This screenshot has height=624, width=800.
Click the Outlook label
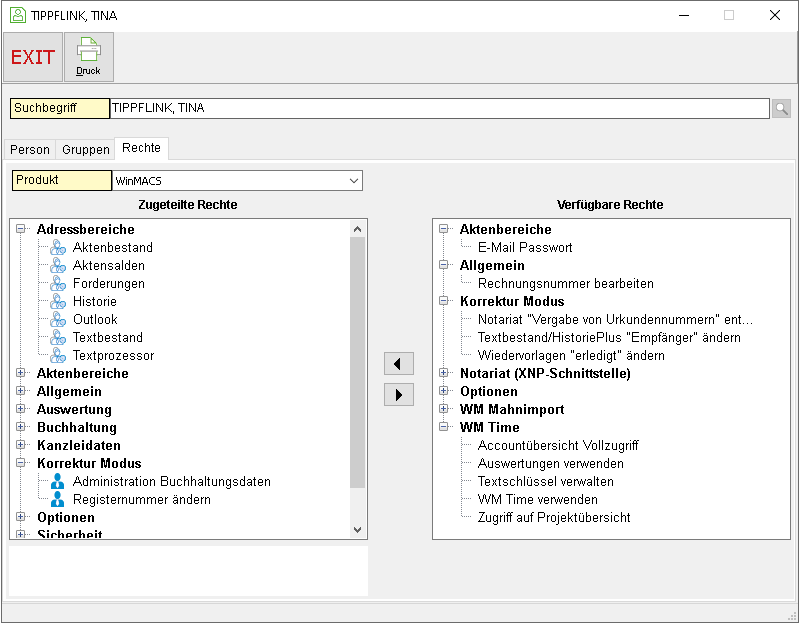[x=95, y=319]
